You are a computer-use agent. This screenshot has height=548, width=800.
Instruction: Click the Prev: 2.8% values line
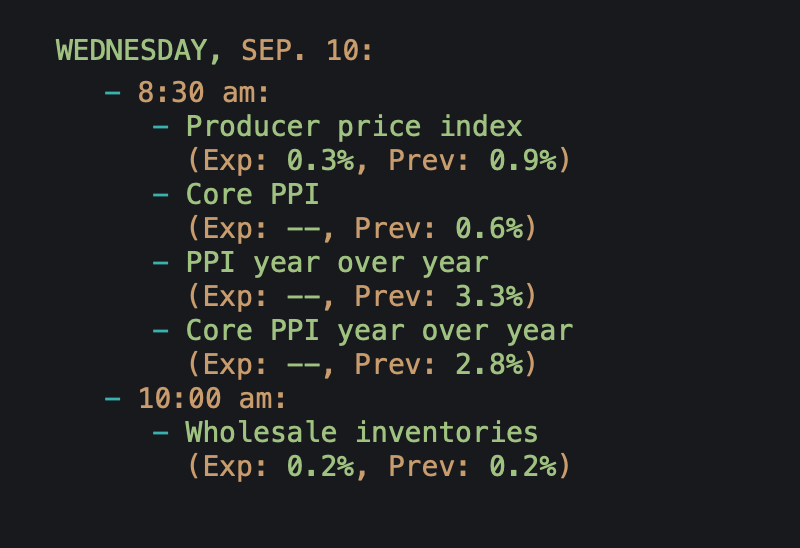click(x=362, y=364)
